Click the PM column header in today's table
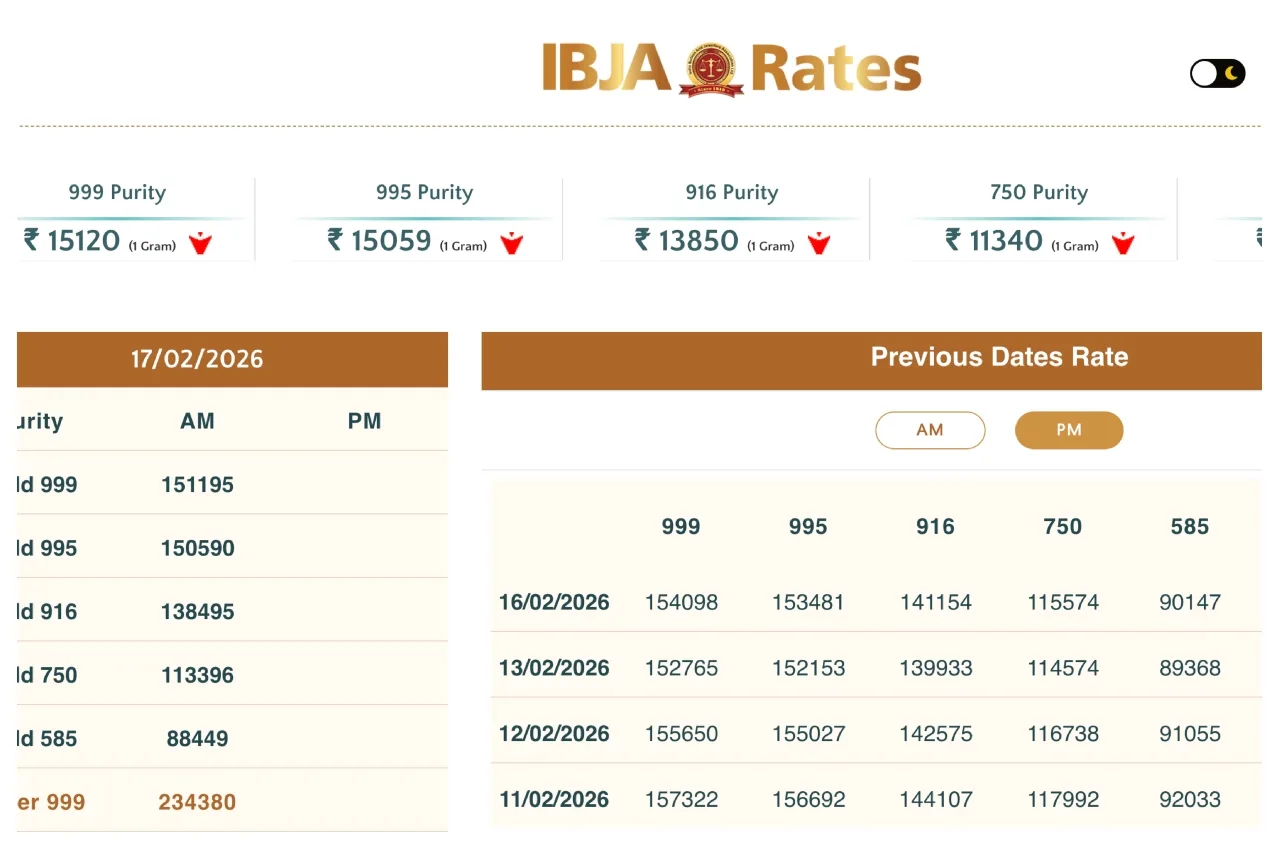The height and width of the screenshot is (850, 1280). (364, 421)
